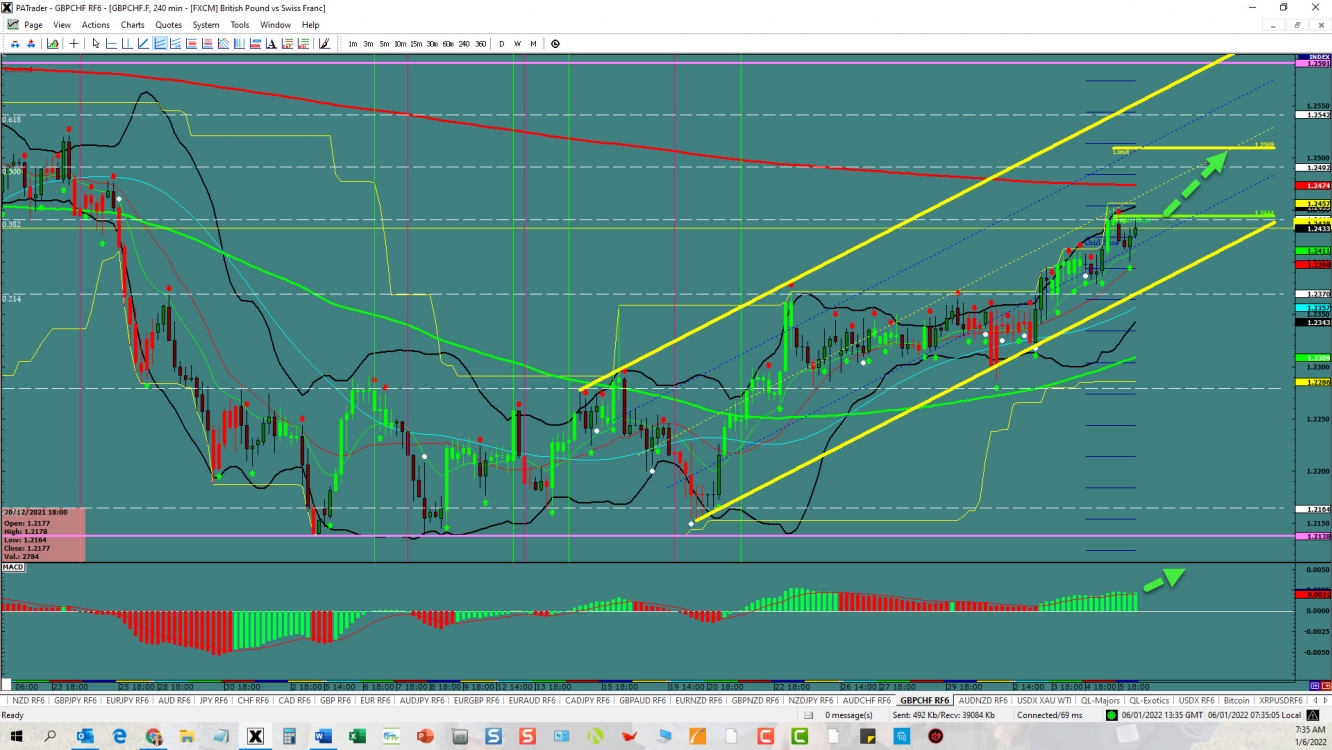Switch to the AUDCHF RF6 tab
1332x750 pixels.
click(868, 700)
